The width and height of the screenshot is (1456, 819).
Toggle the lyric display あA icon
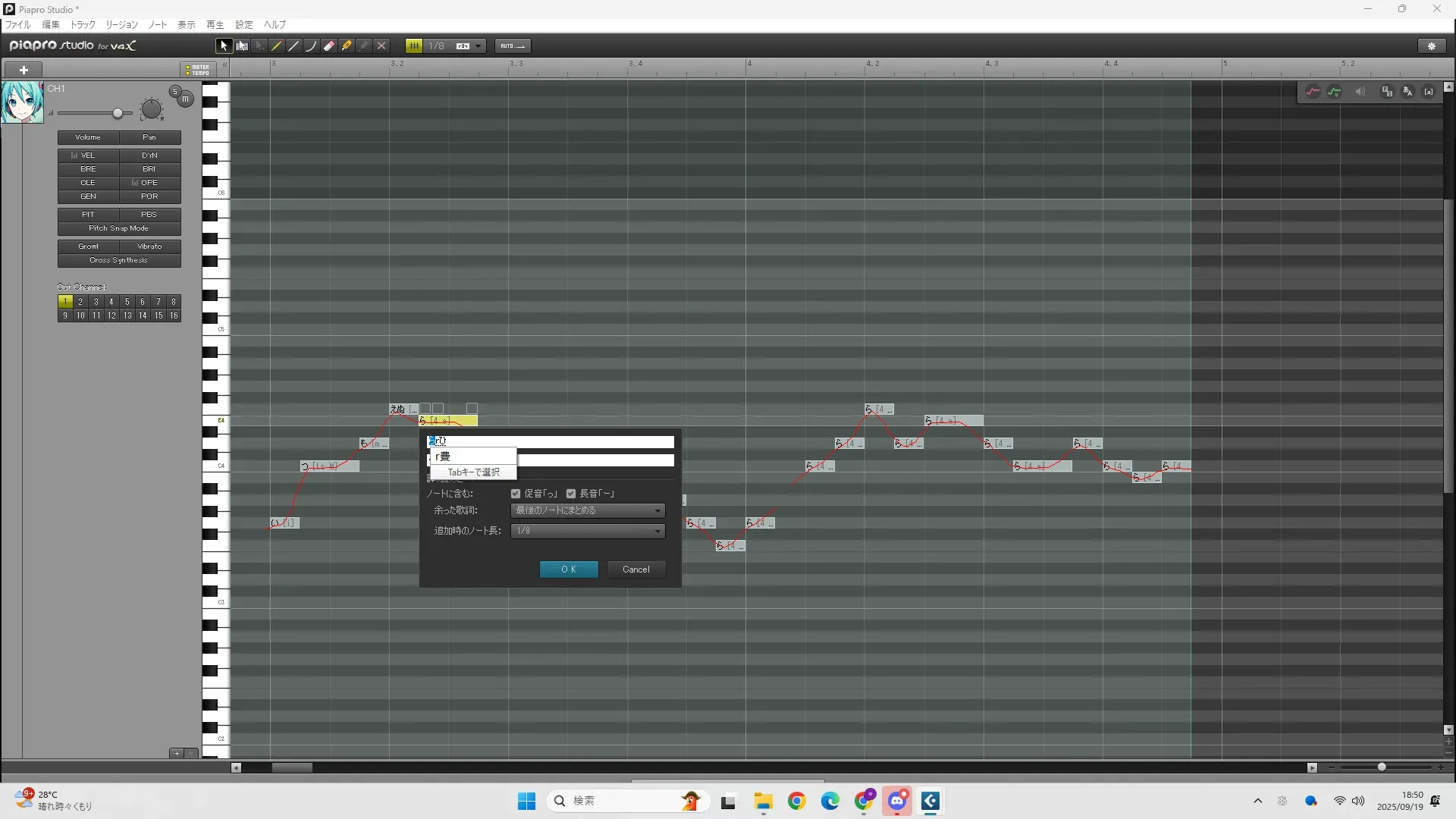pos(1407,92)
